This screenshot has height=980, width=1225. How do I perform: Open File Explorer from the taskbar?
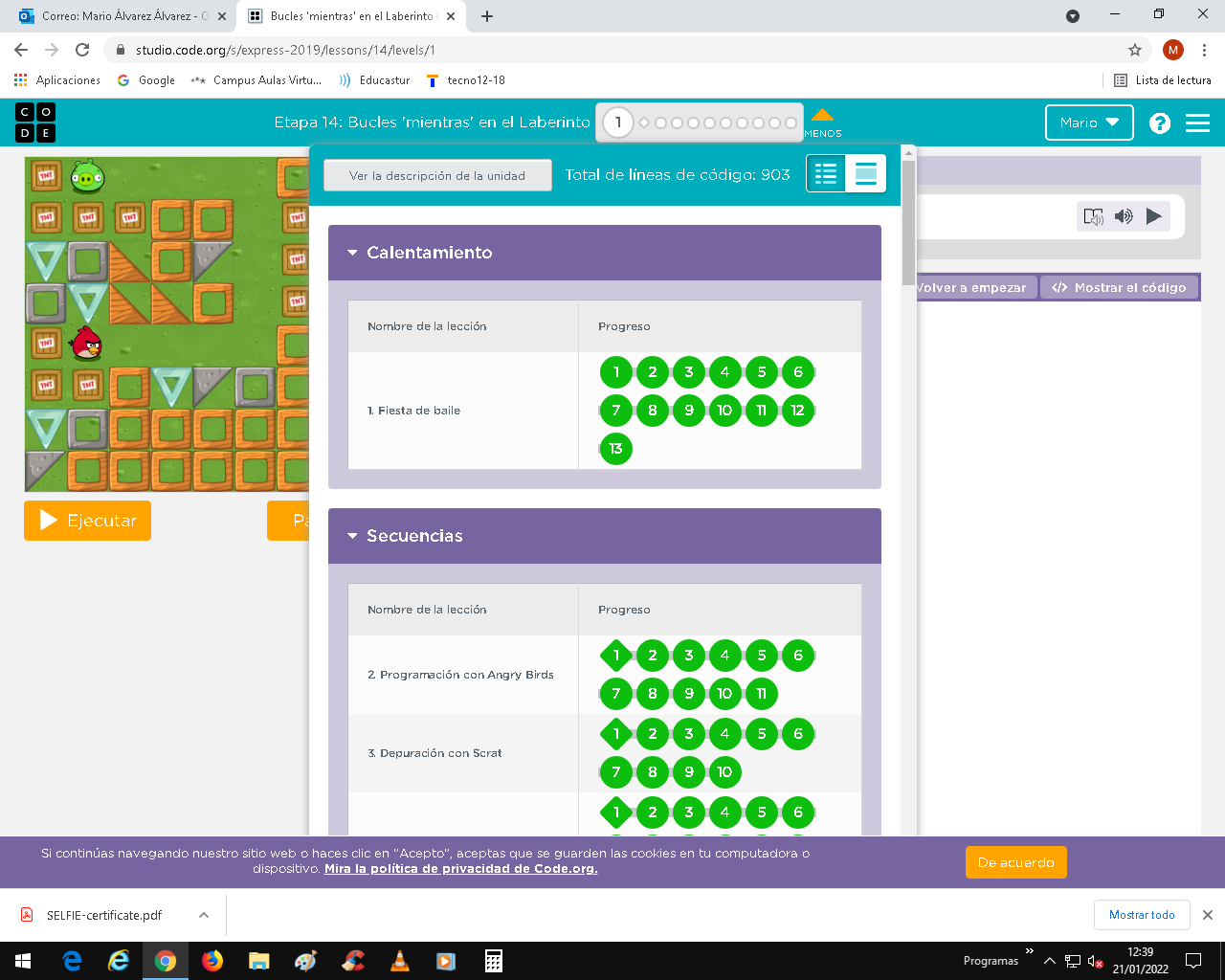[258, 961]
